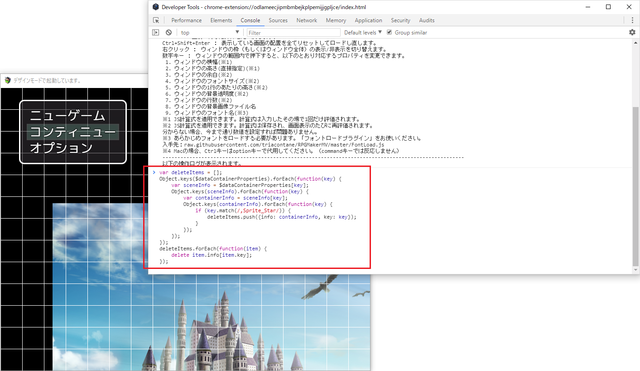Click the console input prompt chevron
Screen dimensions: 640x371
pos(154,172)
